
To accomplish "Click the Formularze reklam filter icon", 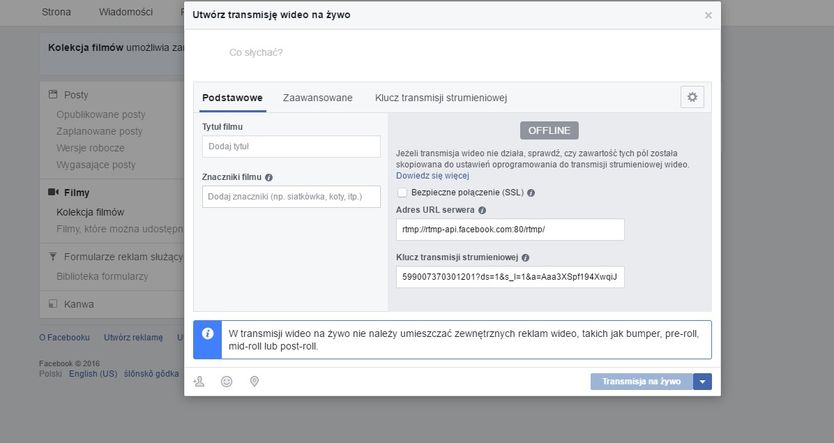I will (x=53, y=257).
